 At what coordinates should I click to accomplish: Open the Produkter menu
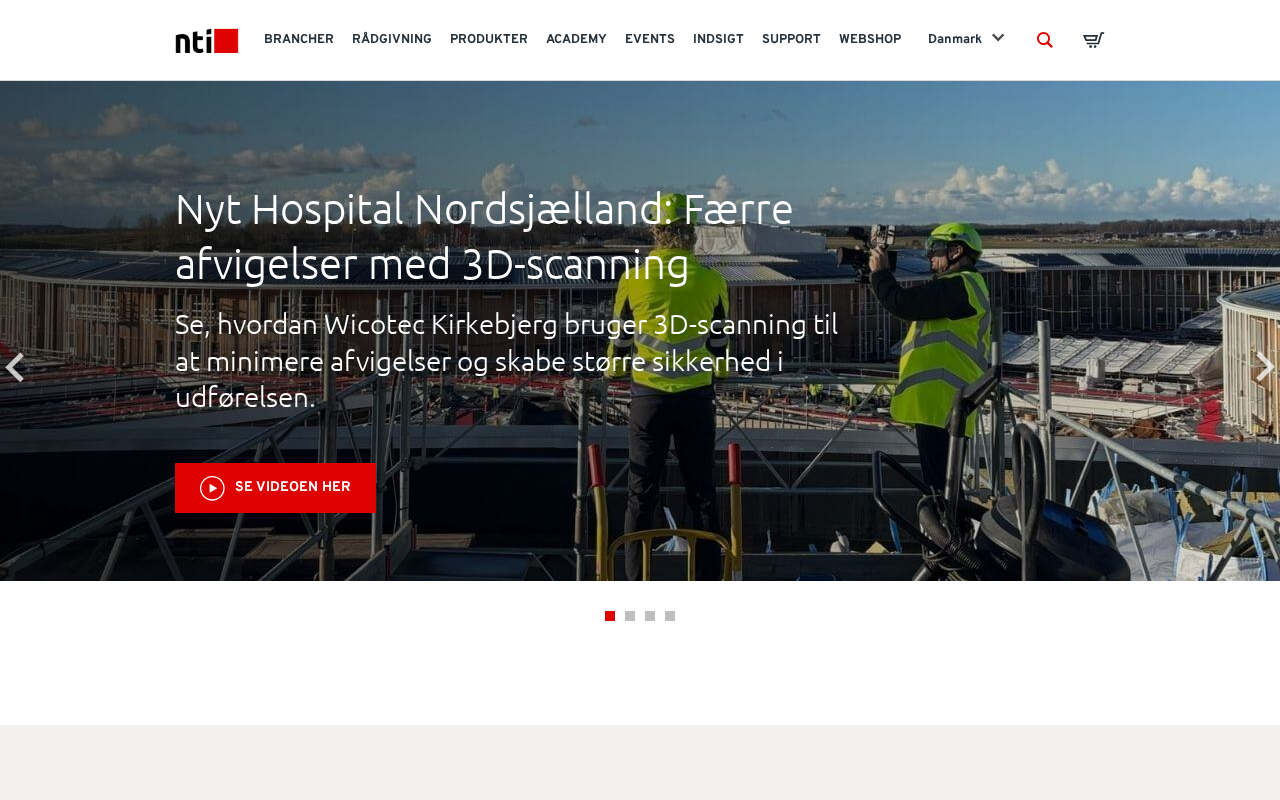click(489, 39)
